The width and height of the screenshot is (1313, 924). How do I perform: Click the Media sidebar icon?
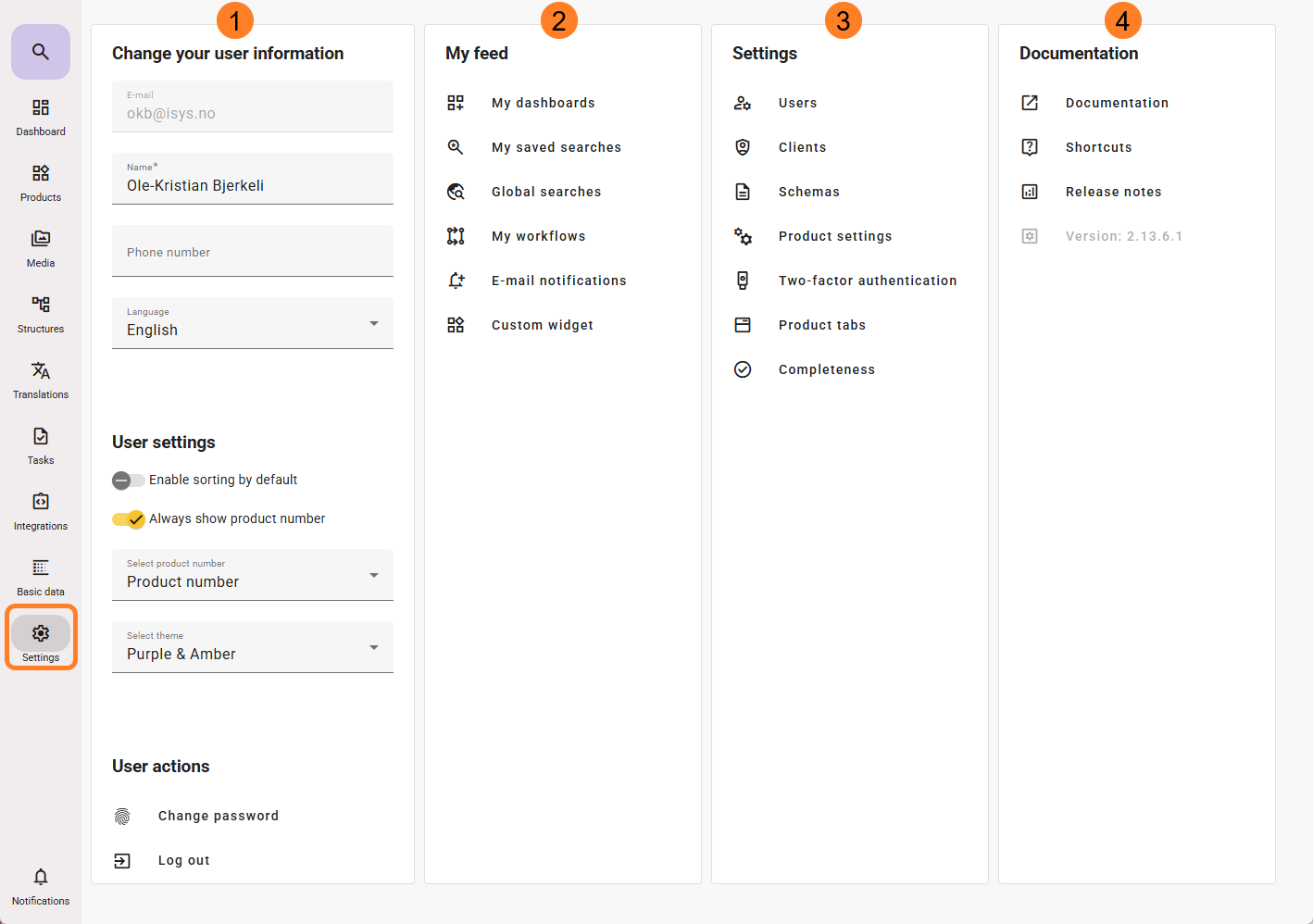(41, 240)
